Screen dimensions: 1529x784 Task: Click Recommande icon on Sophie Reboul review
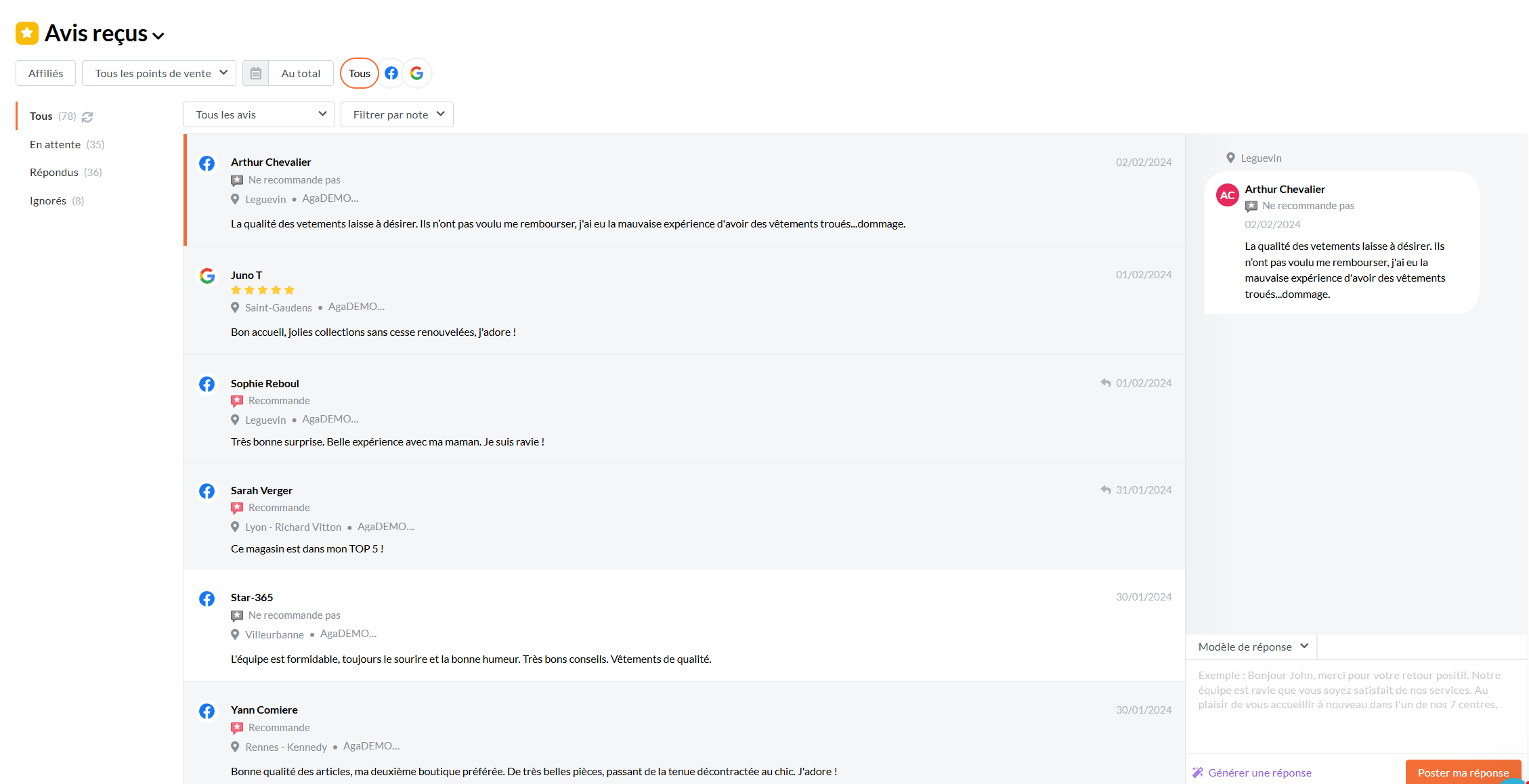tap(237, 401)
